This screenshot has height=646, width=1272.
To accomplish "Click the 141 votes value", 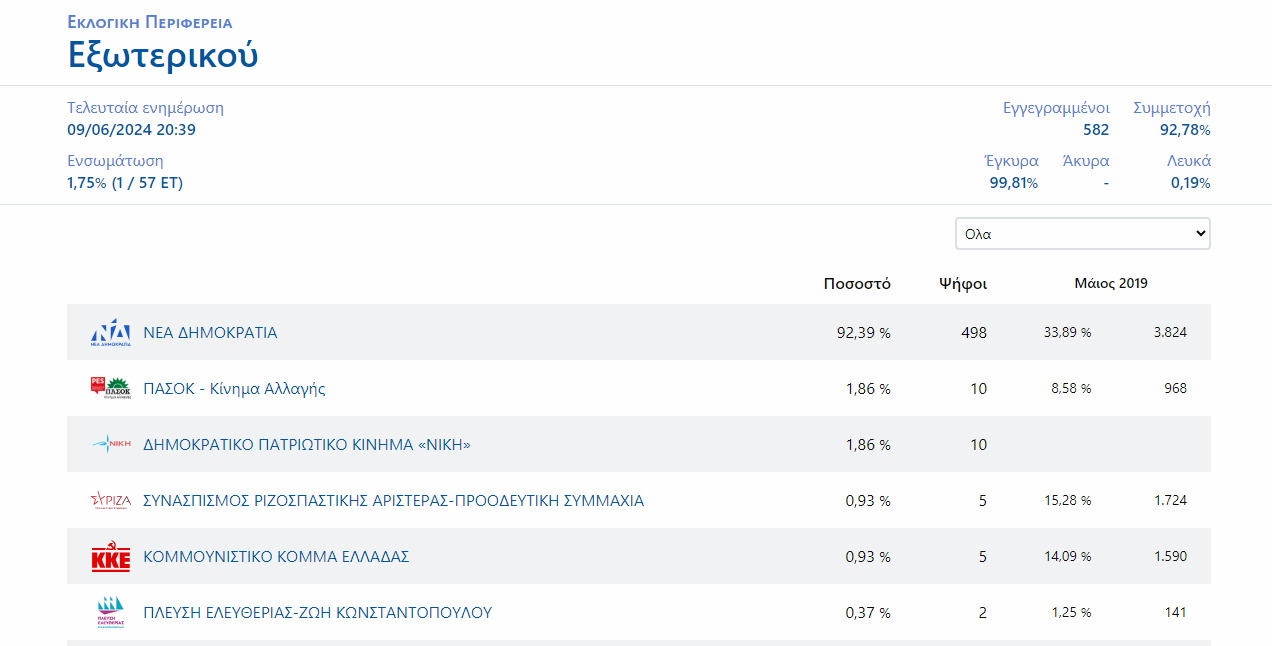I will point(1176,613).
